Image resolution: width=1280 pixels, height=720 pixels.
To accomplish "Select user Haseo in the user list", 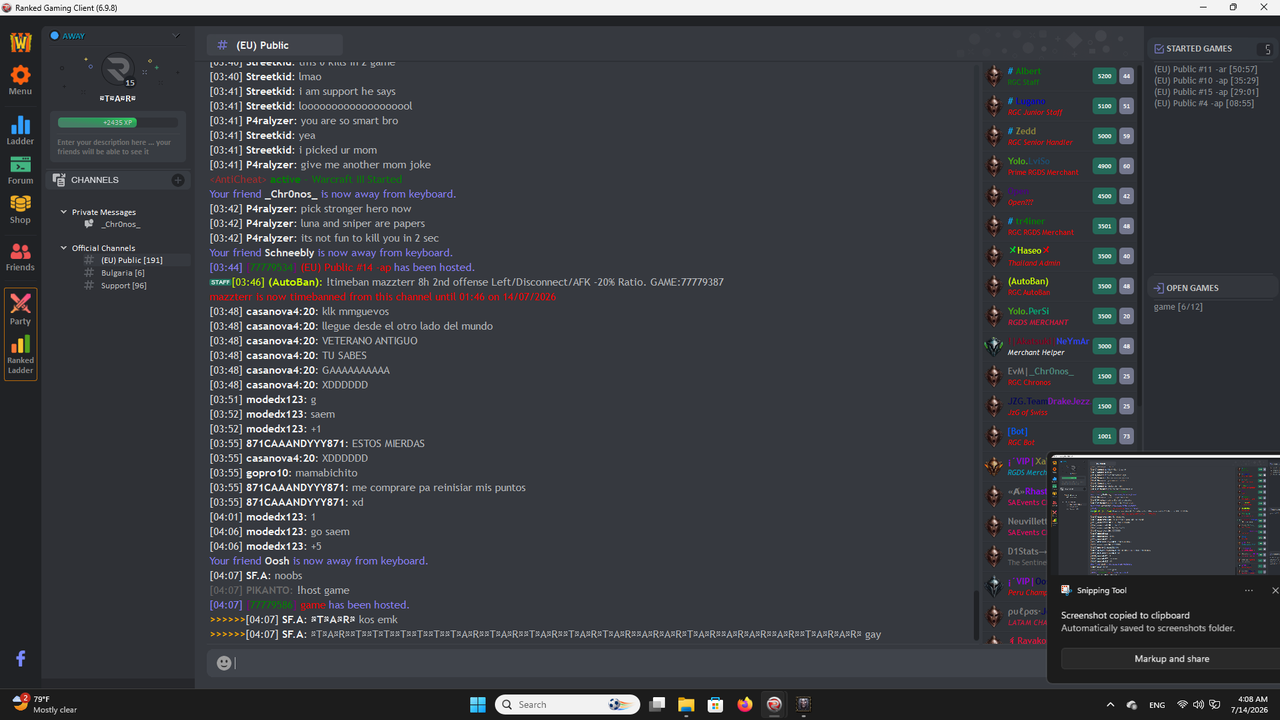I will (1029, 251).
